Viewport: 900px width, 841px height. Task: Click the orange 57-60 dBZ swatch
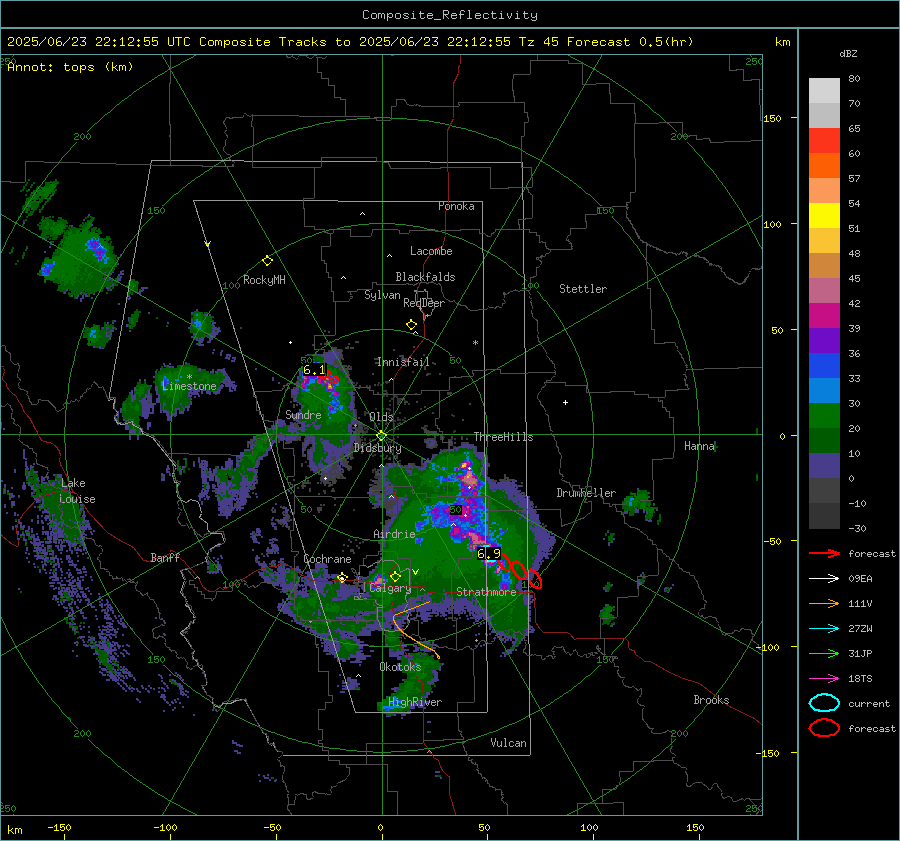824,166
